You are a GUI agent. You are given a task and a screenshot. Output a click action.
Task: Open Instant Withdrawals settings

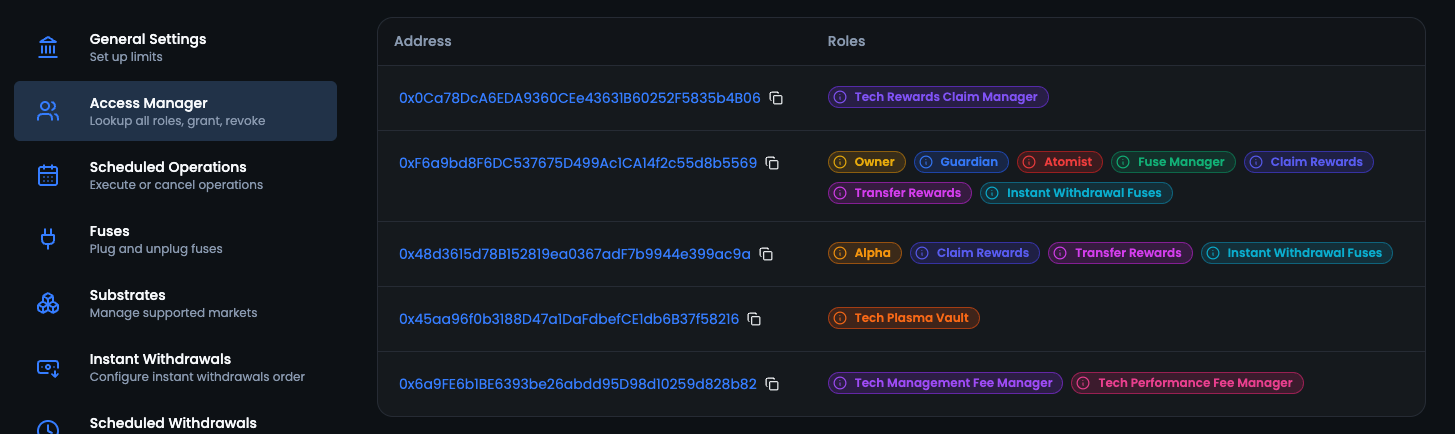click(160, 367)
